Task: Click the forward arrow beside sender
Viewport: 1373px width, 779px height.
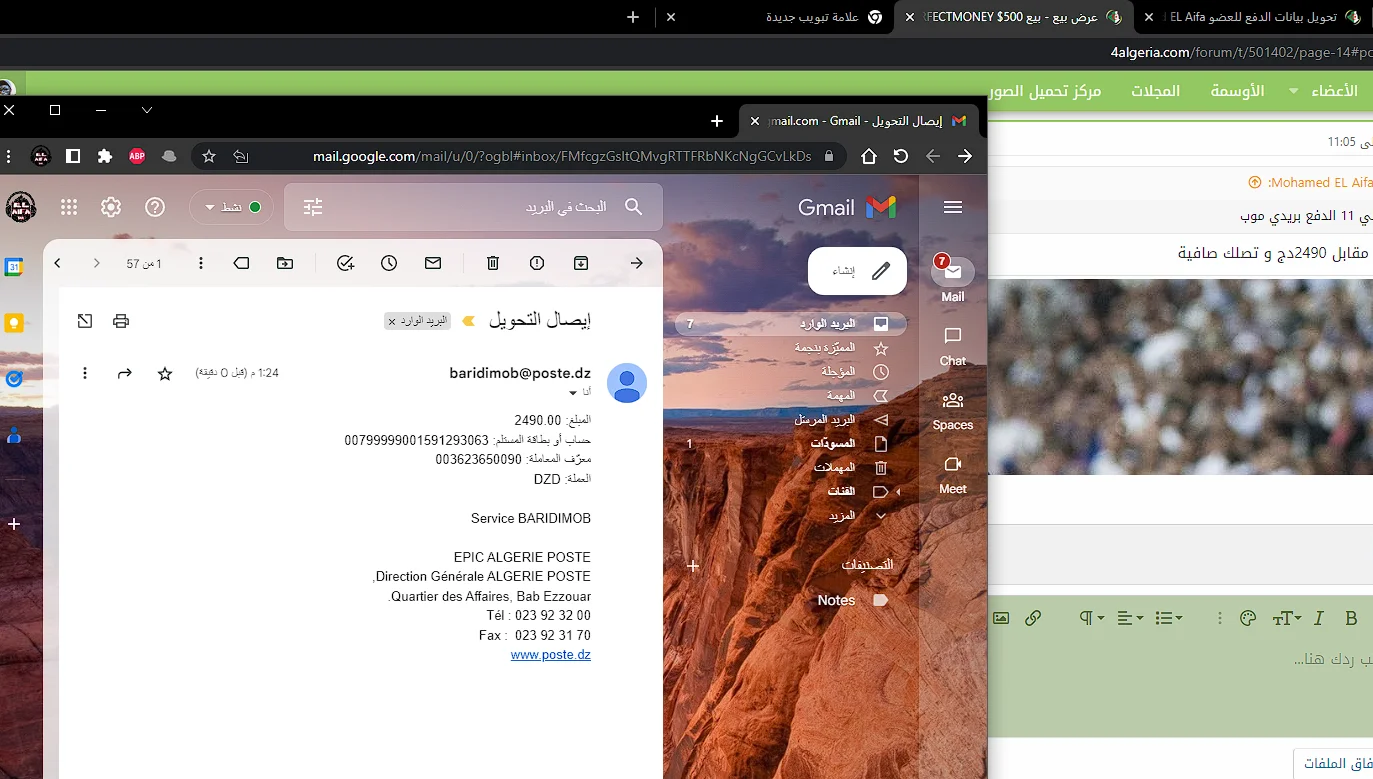Action: 125,373
